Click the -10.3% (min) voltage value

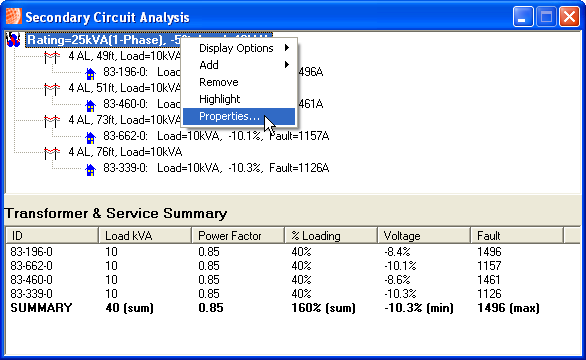[x=419, y=308]
